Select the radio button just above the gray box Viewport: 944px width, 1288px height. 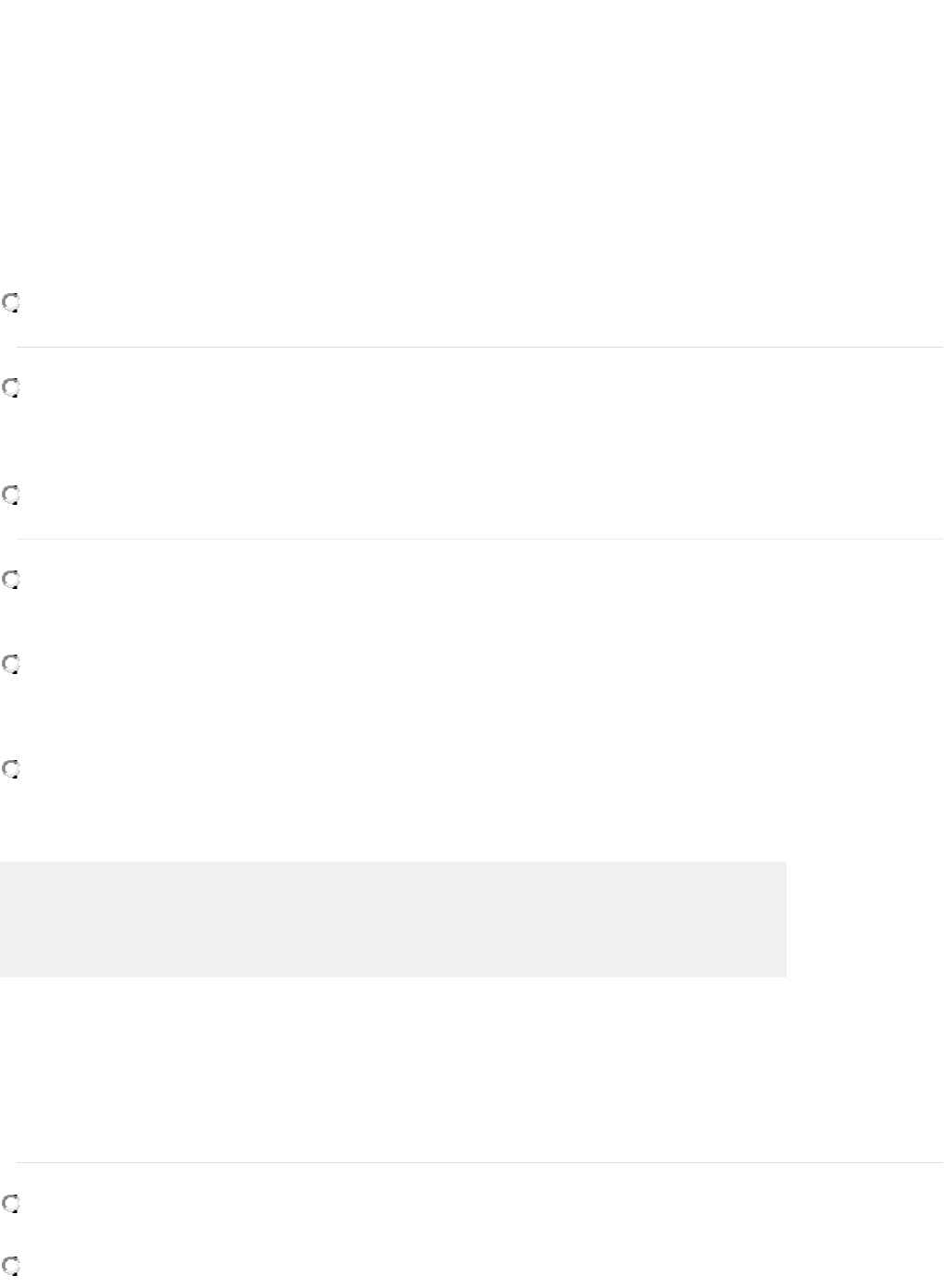point(11,768)
